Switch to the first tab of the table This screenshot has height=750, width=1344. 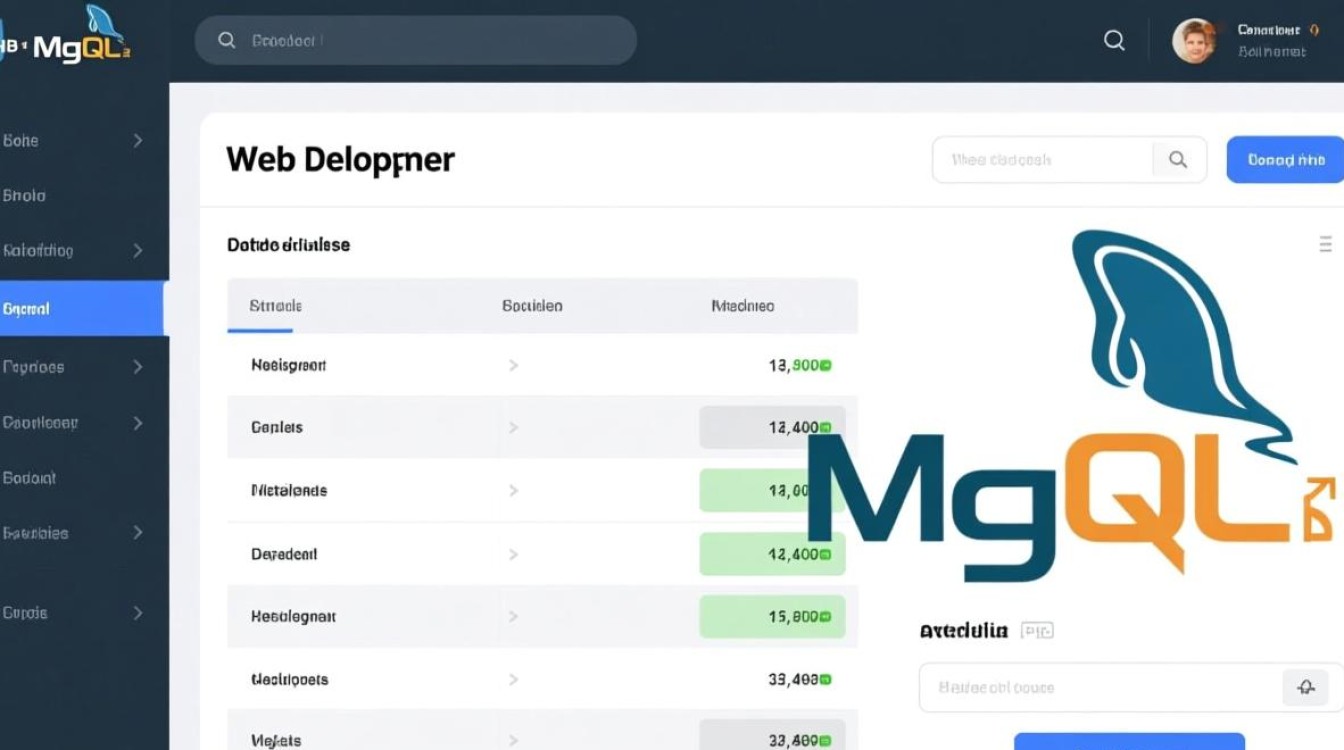click(272, 305)
